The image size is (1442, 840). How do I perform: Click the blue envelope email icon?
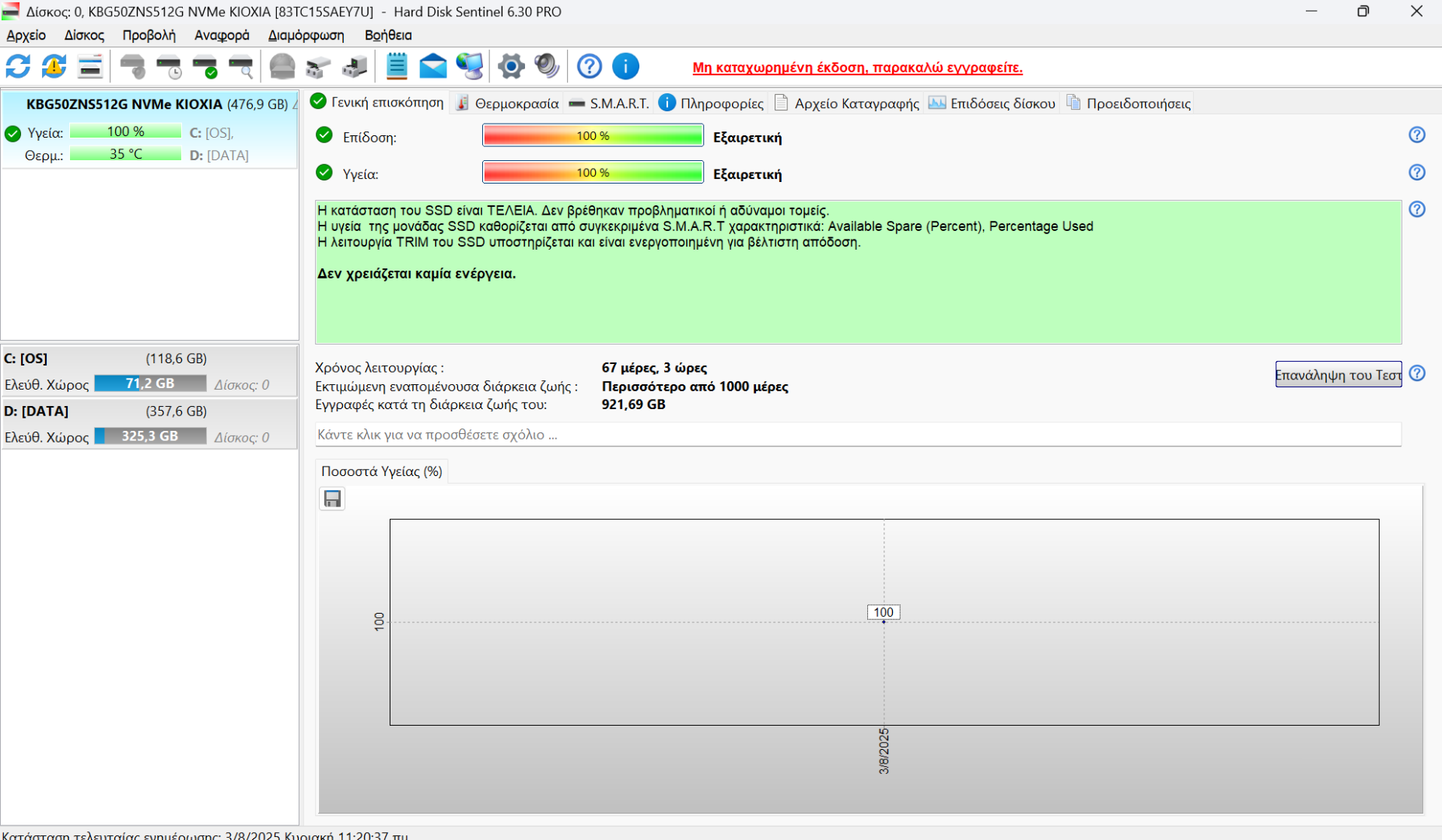(433, 67)
